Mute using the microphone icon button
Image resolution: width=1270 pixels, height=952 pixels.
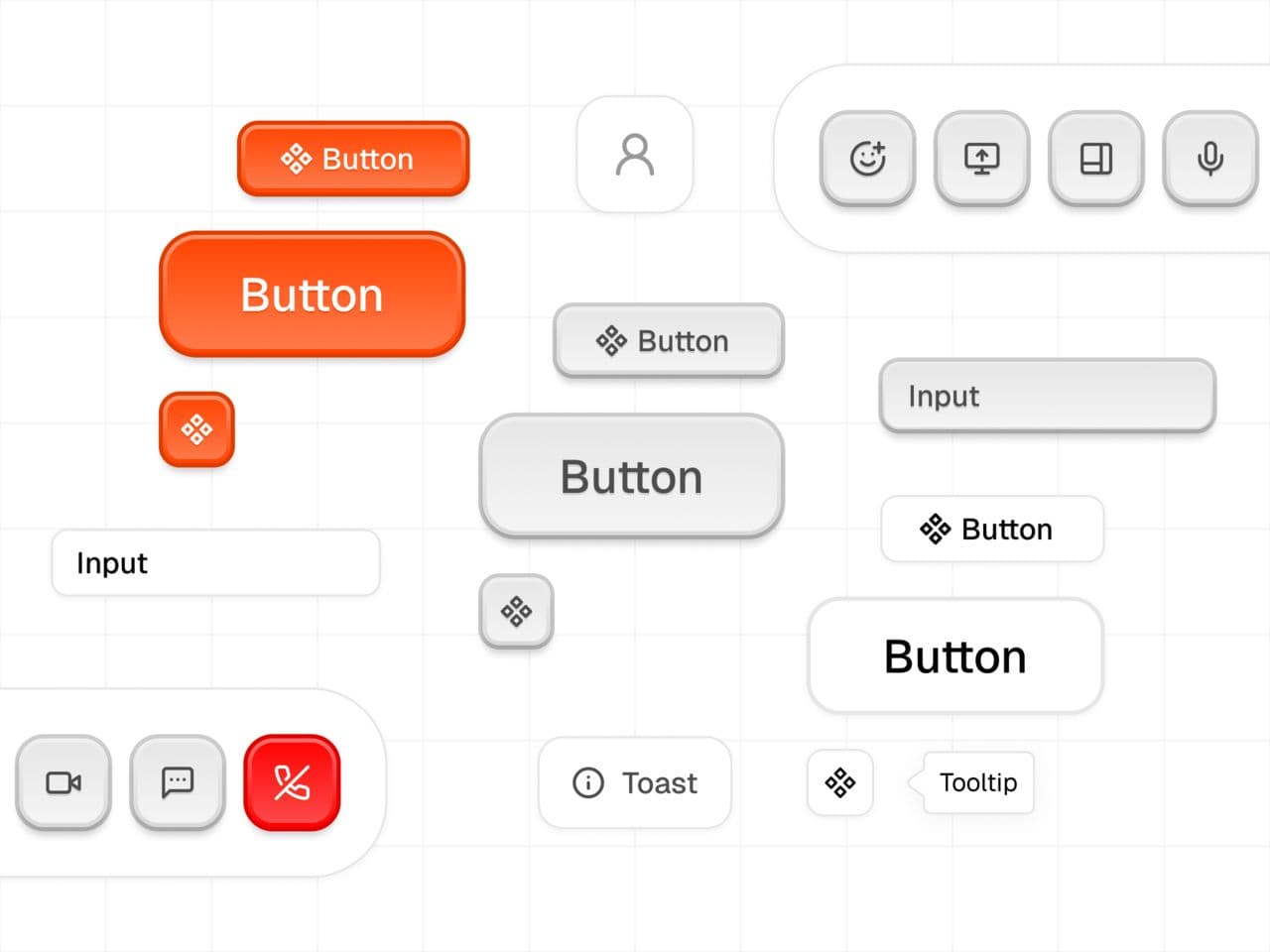pos(1209,159)
